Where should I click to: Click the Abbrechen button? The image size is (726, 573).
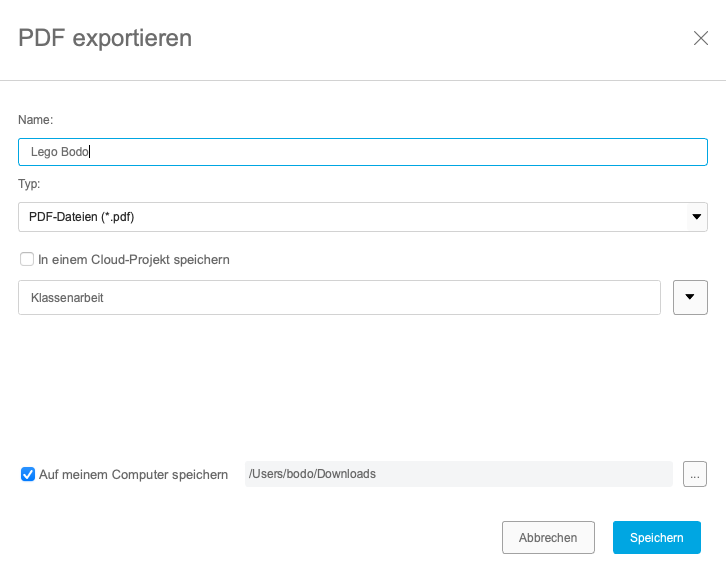(x=548, y=537)
